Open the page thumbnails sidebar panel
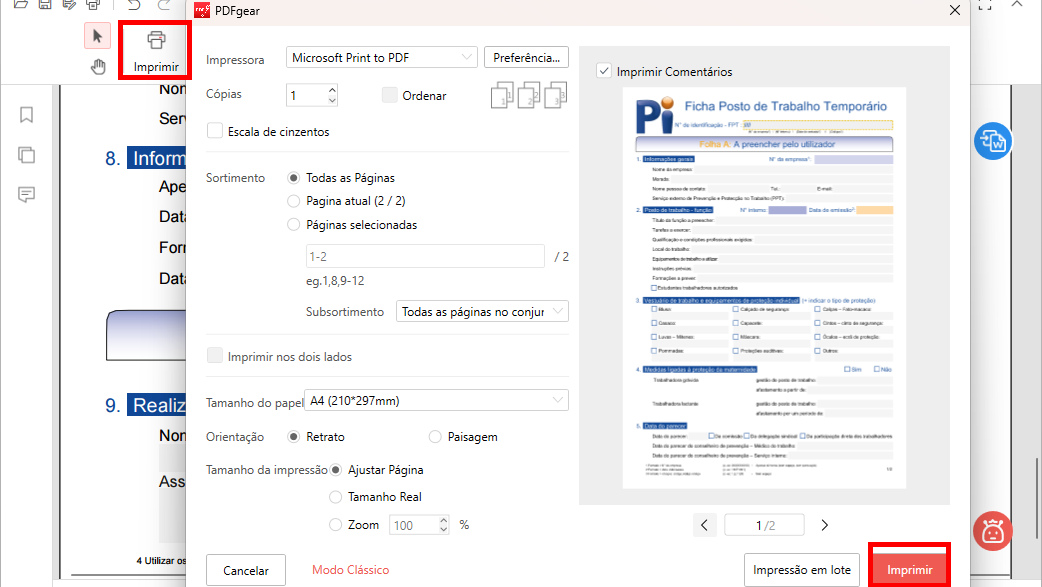This screenshot has width=1042, height=587. (25, 155)
